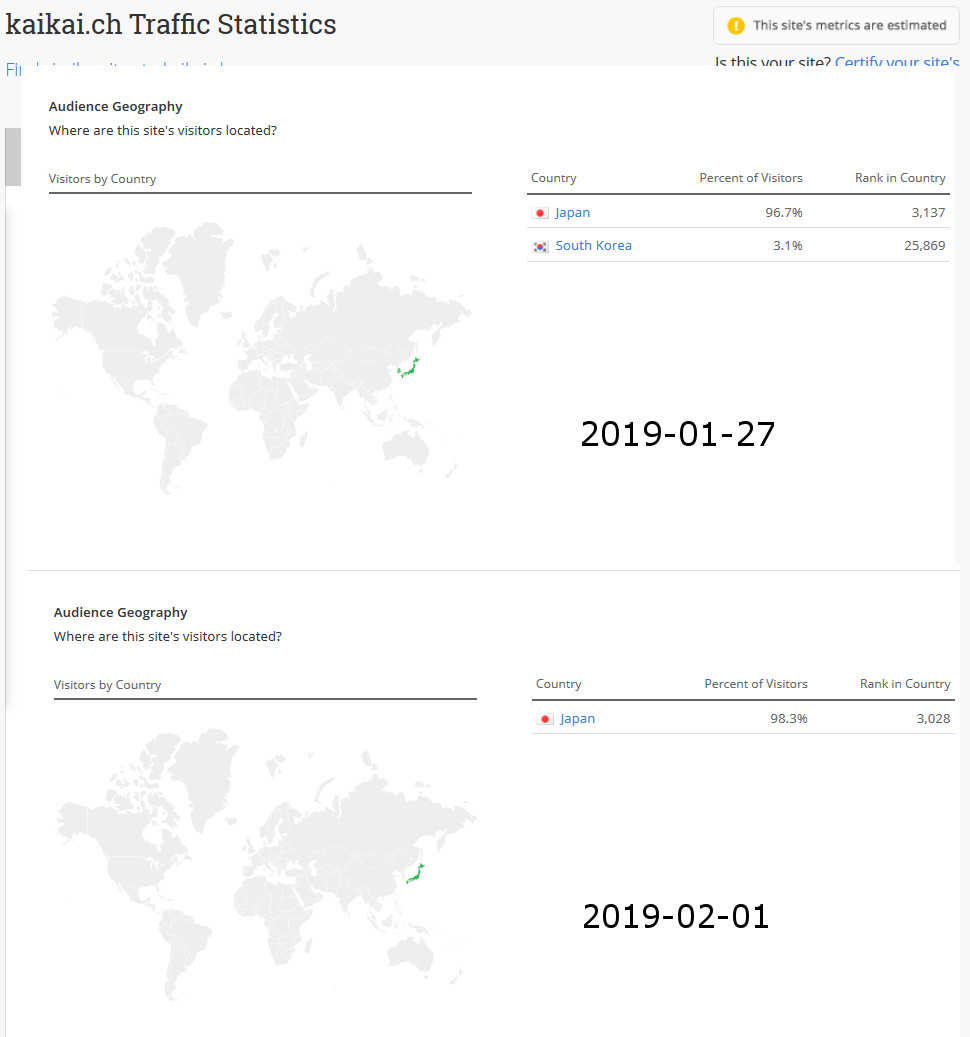Click the 98.3% visitors value for Japan
The width and height of the screenshot is (970, 1037).
coord(788,719)
